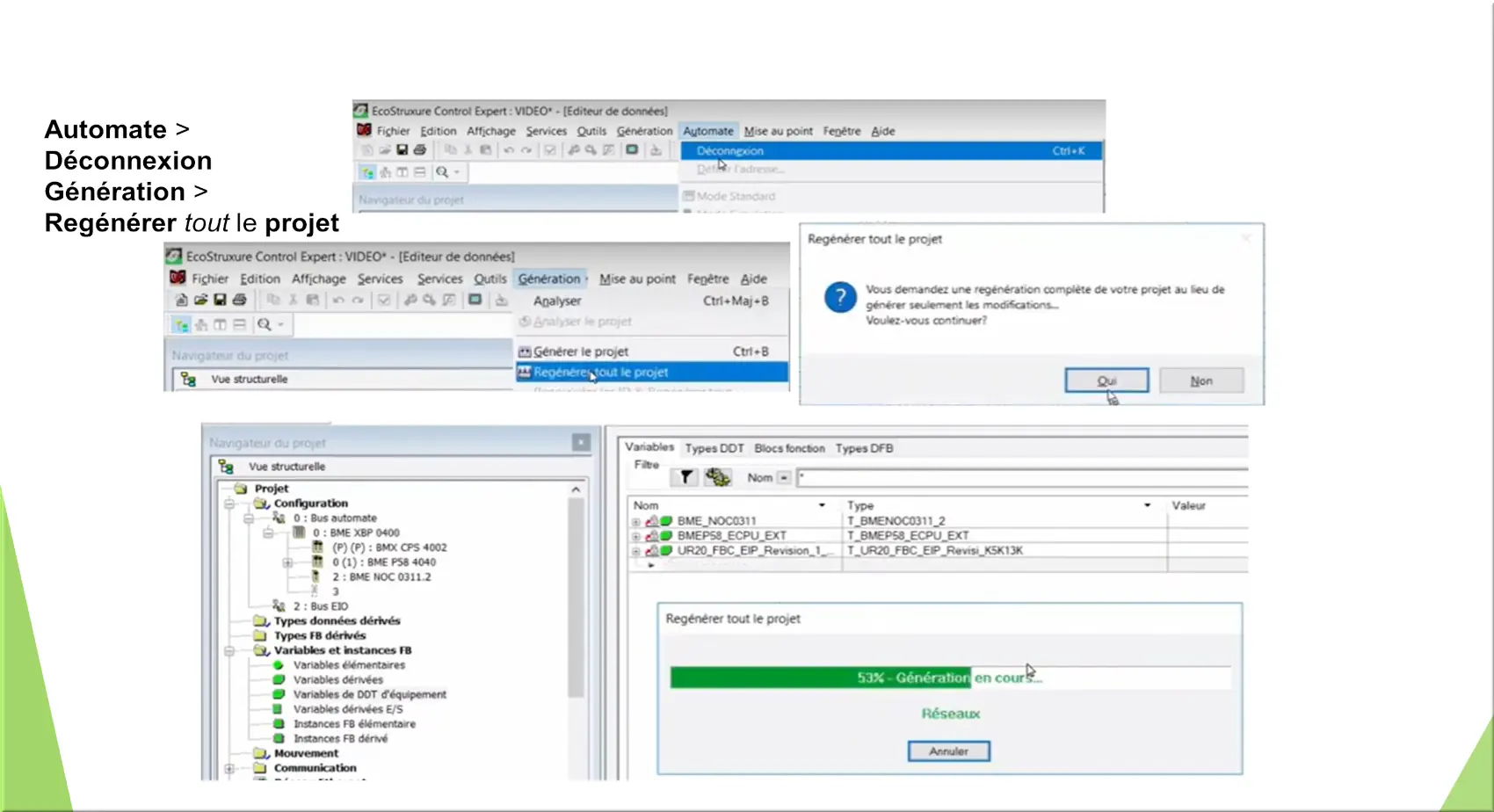Click Non button in confirmation dialog
The image size is (1494, 812).
coord(1201,381)
